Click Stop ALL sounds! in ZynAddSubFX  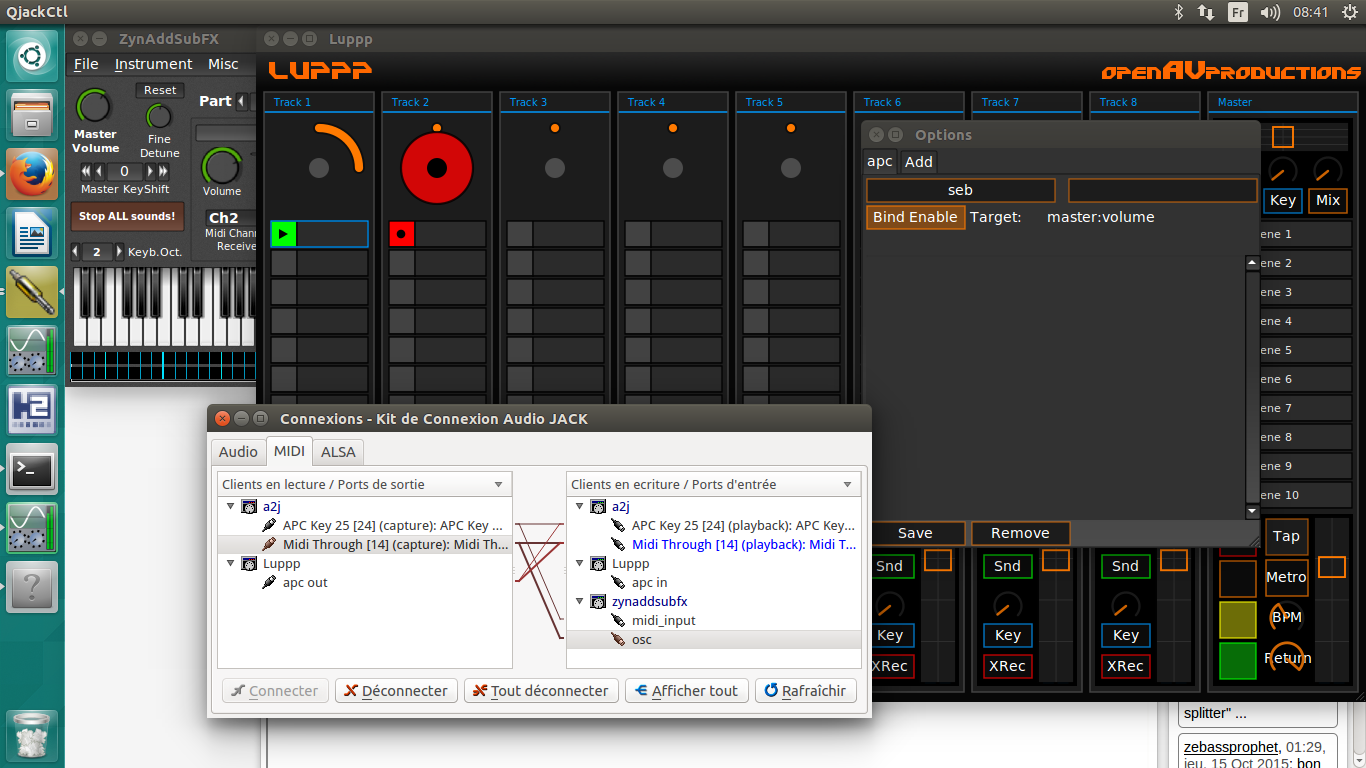127,216
